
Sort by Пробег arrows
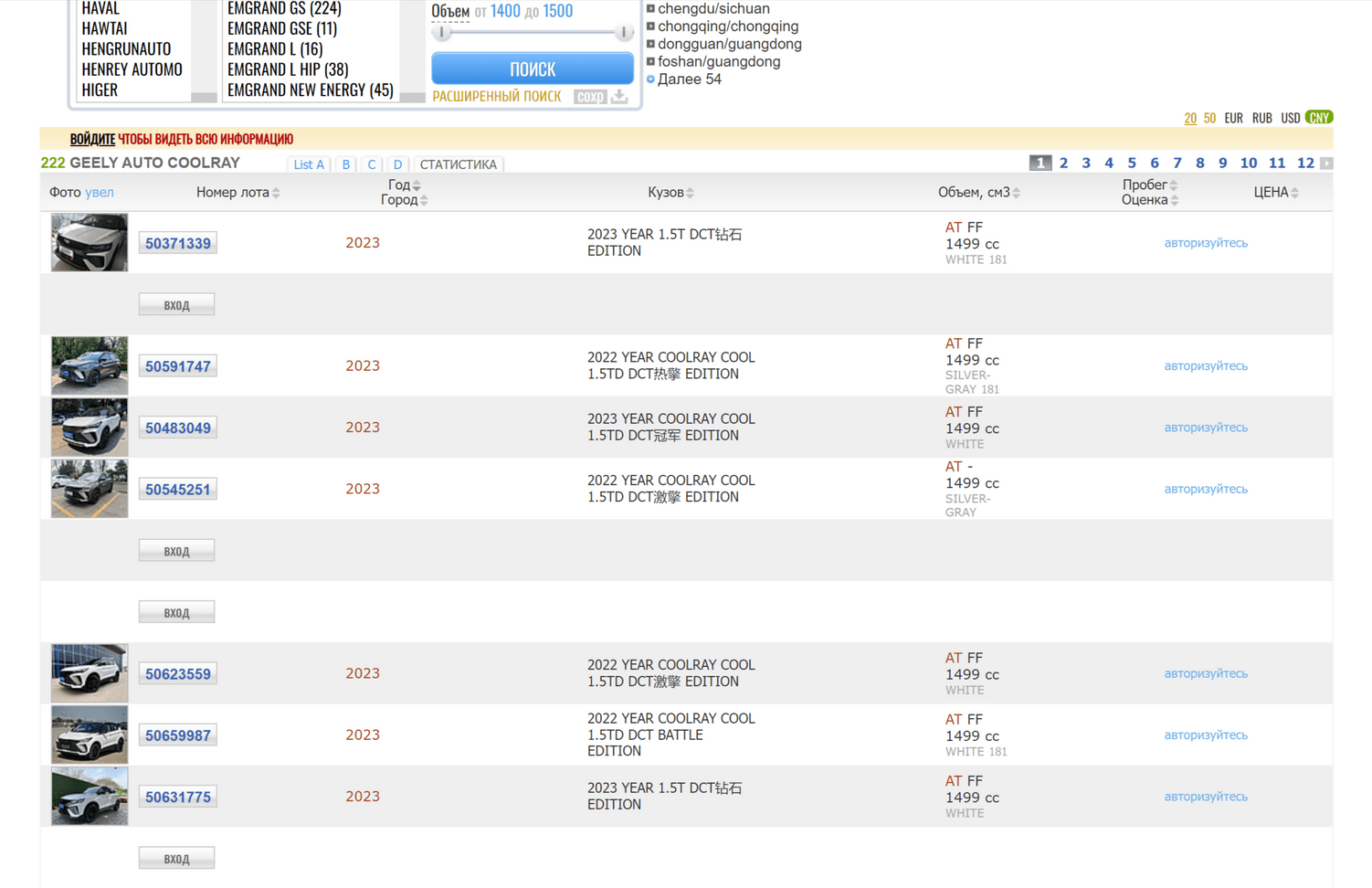click(x=1174, y=185)
